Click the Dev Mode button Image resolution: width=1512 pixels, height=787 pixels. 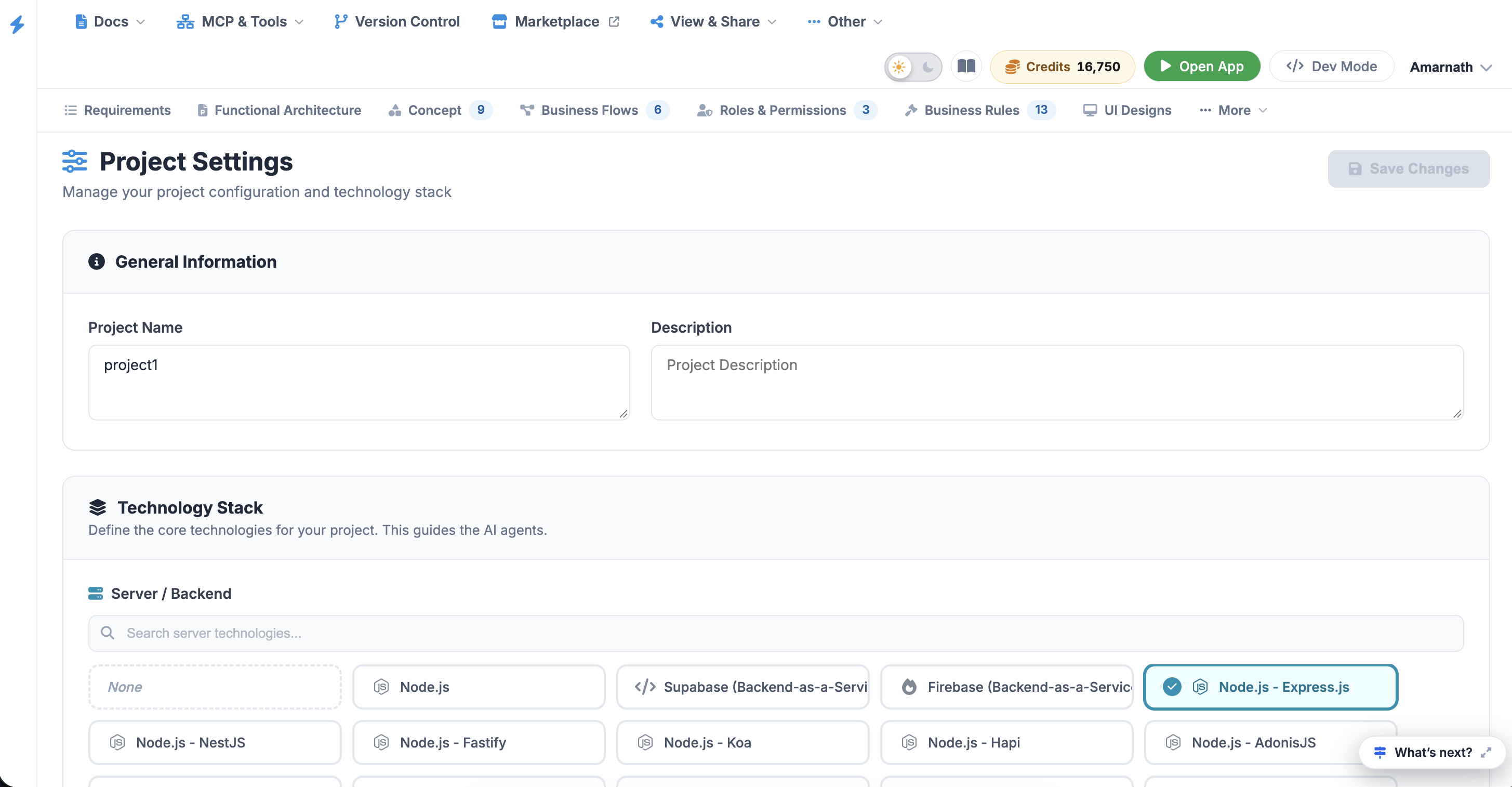click(1331, 66)
